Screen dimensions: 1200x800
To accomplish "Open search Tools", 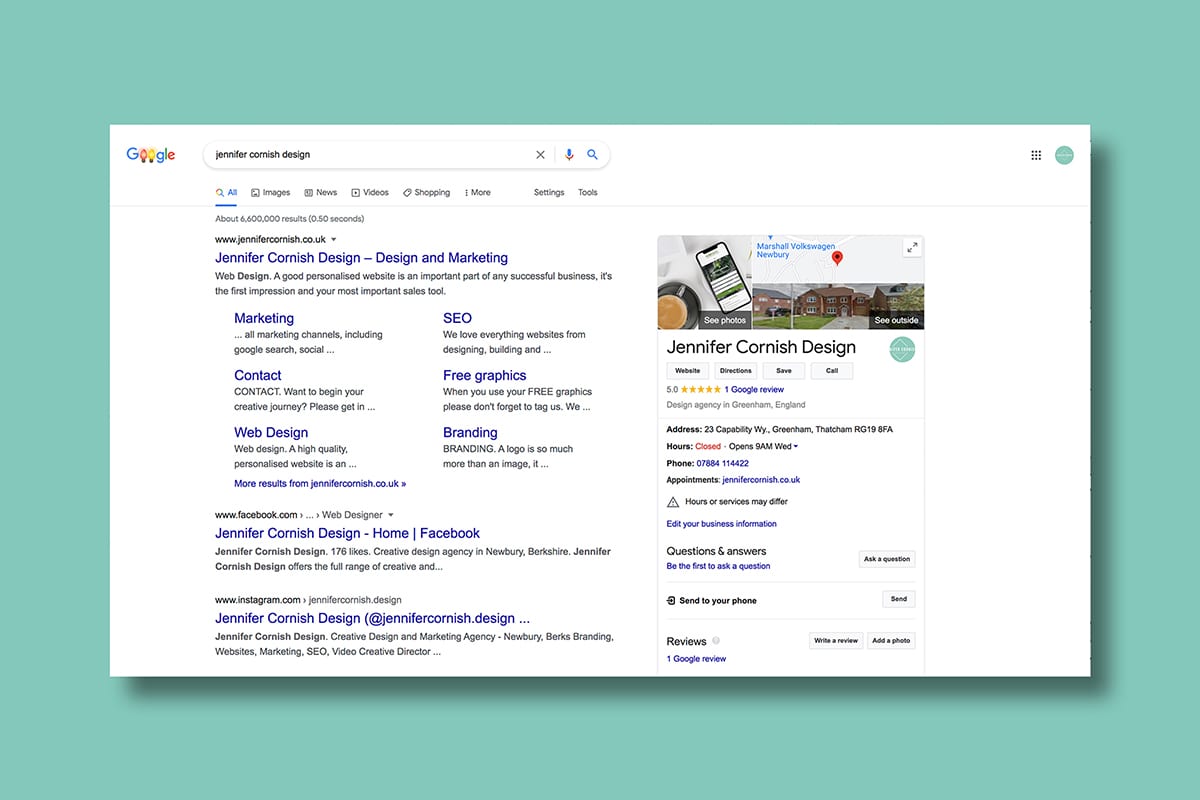I will [588, 193].
